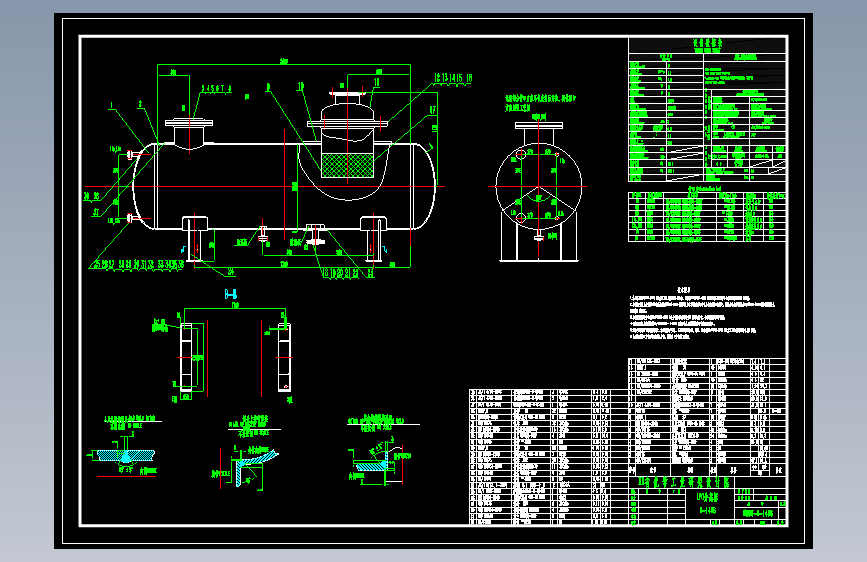Select the right vertical column in the B-B view

(284, 357)
